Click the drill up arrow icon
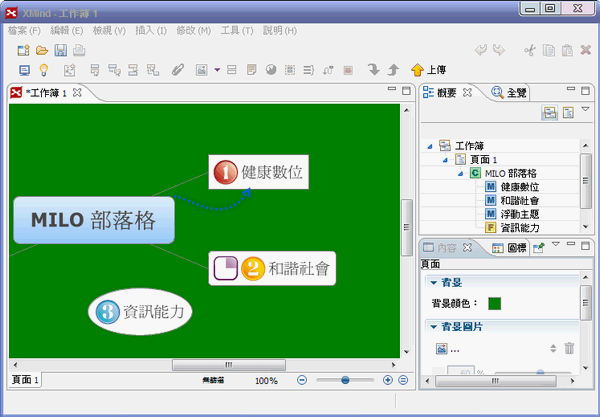The width and height of the screenshot is (600, 417). [x=393, y=70]
